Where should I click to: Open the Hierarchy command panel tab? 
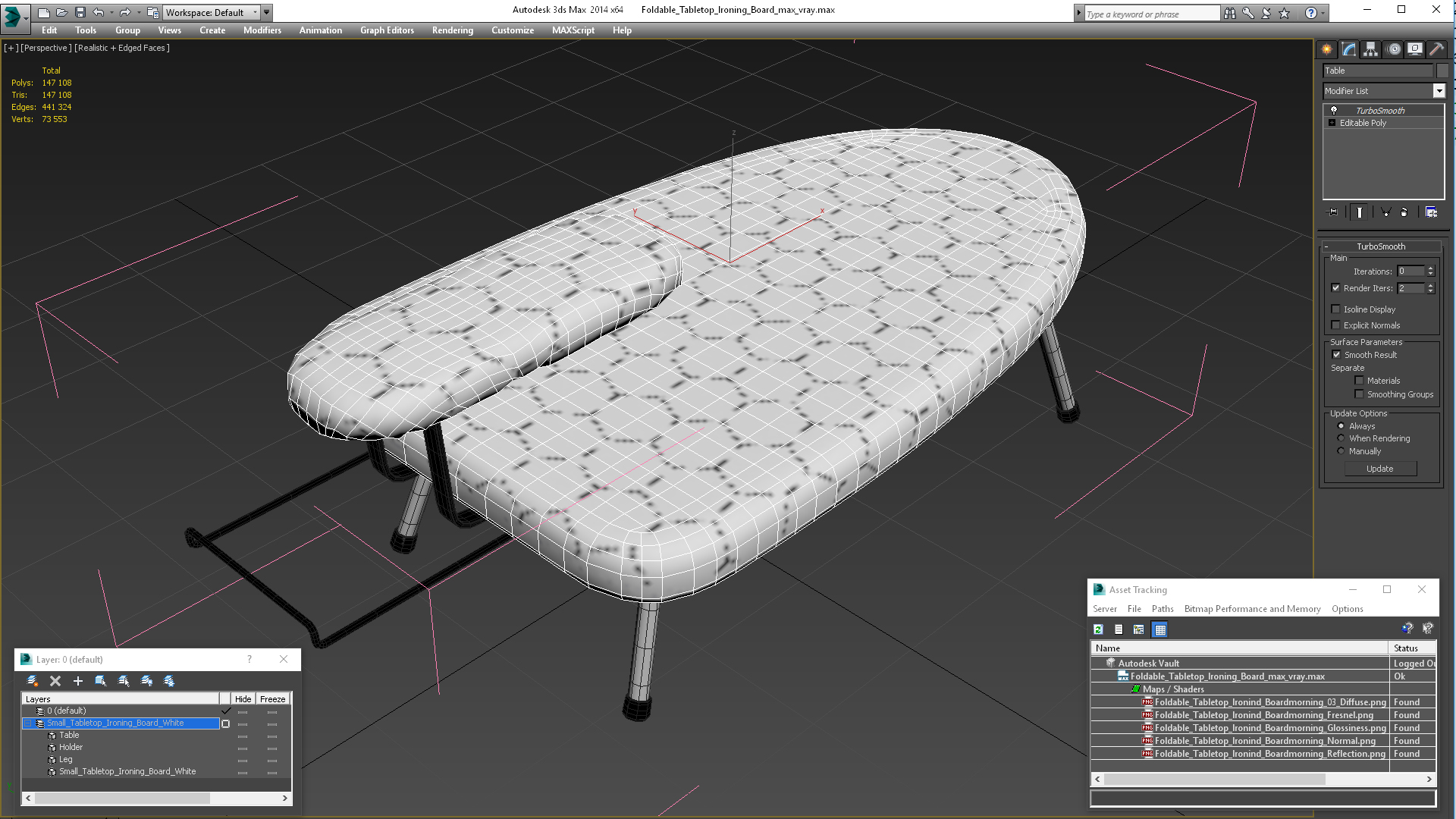pos(1370,49)
